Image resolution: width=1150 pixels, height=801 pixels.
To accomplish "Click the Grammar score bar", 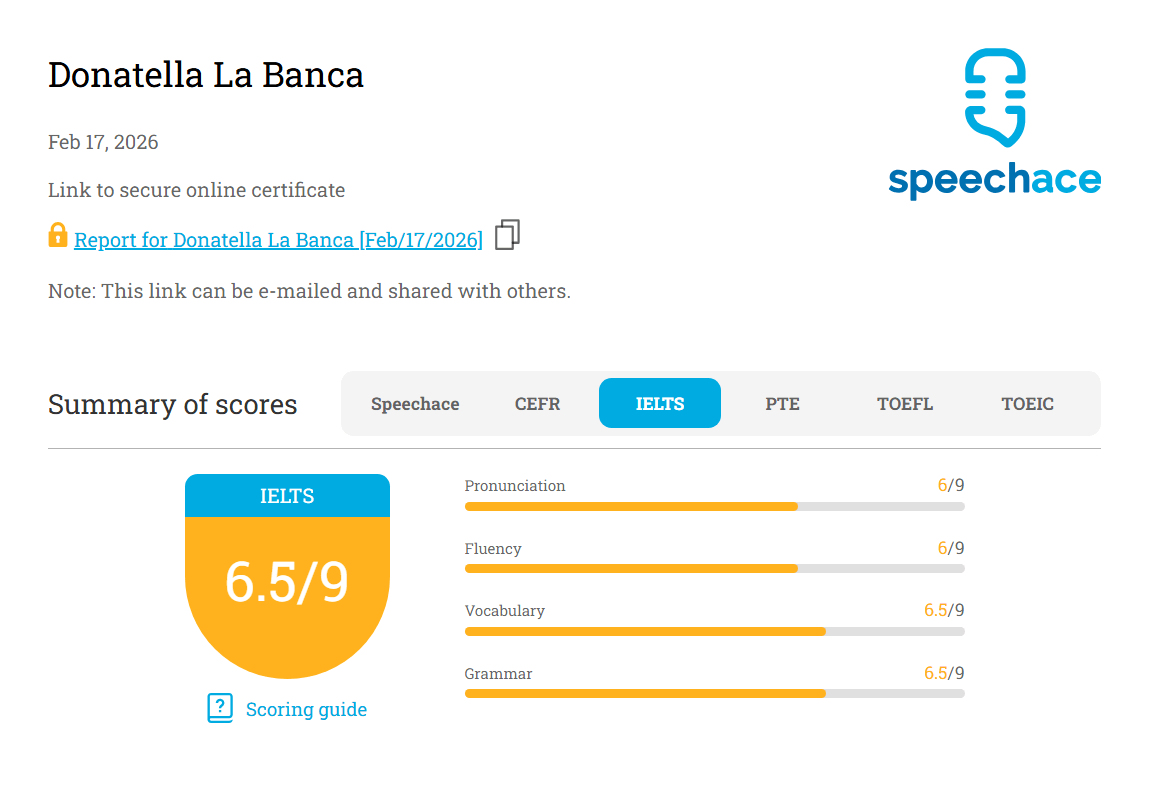I will (714, 693).
